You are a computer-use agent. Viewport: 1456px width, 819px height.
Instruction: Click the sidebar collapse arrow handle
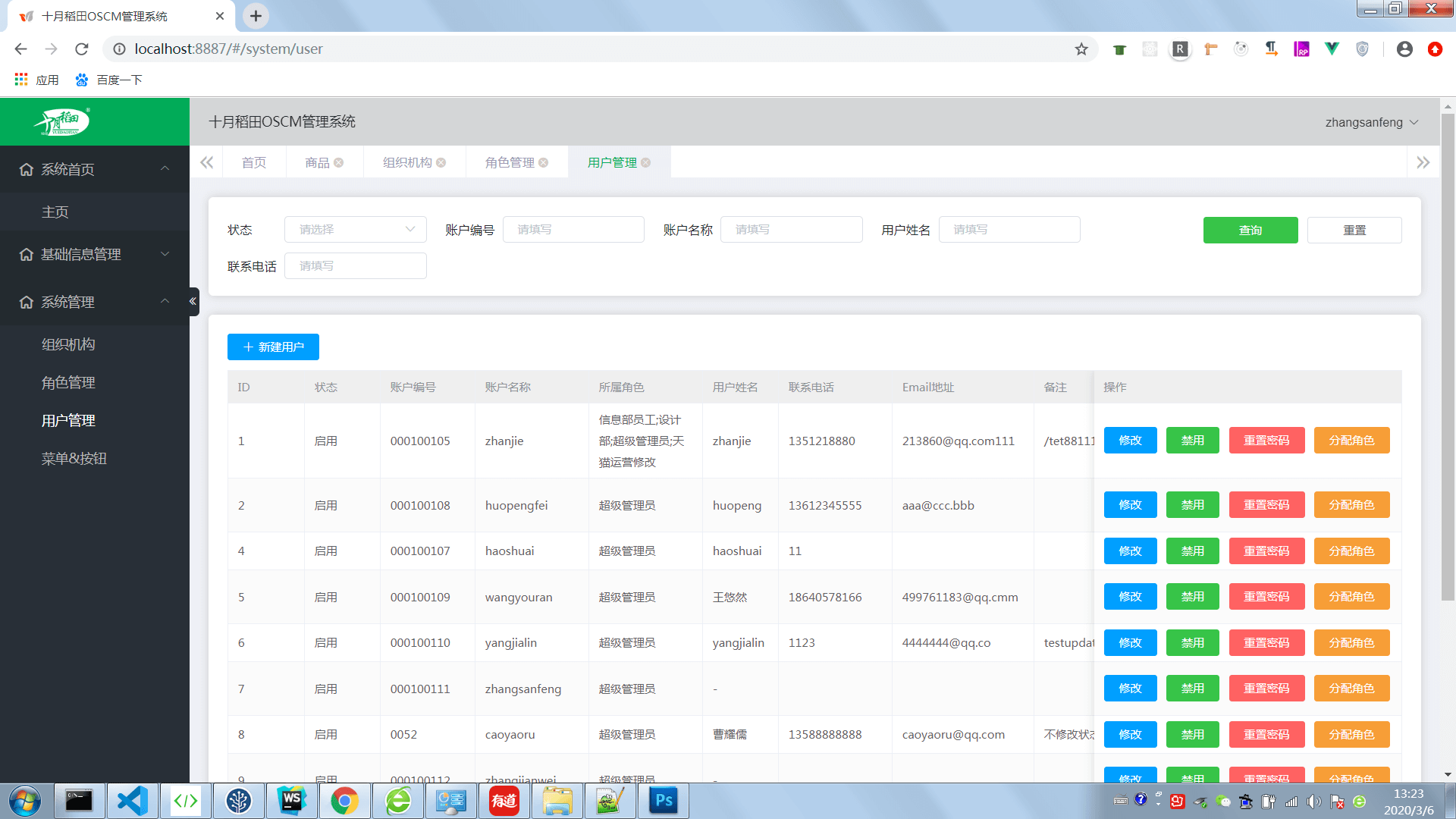(193, 301)
